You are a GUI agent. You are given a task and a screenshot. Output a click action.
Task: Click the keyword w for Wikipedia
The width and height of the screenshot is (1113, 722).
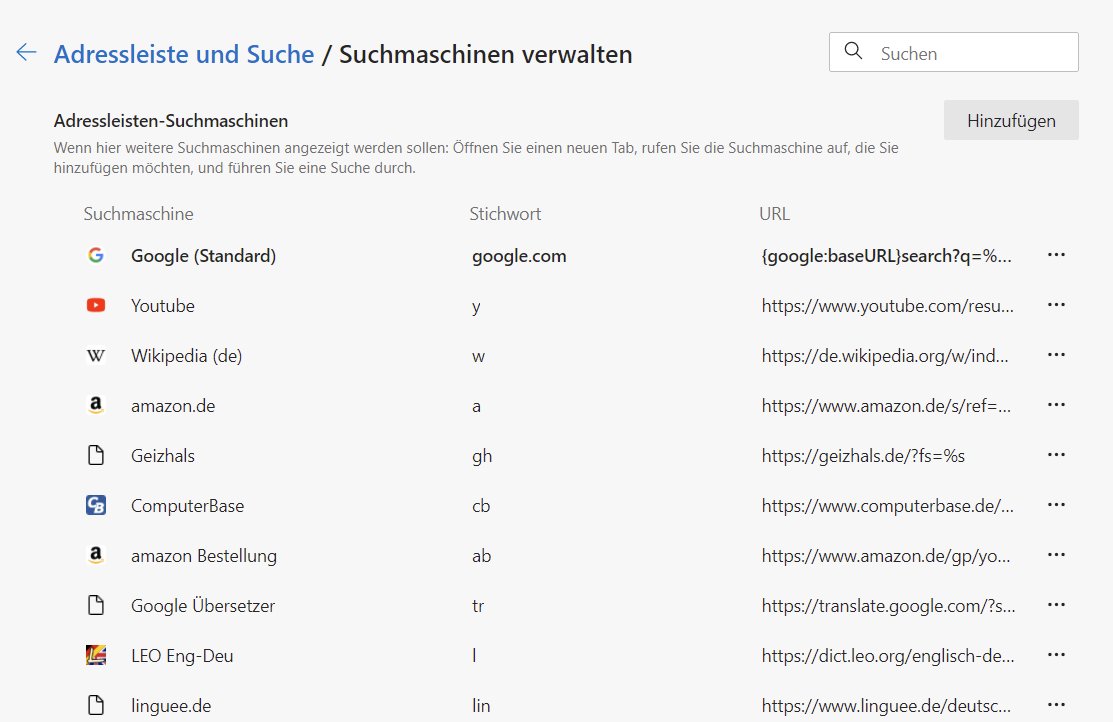click(x=478, y=356)
